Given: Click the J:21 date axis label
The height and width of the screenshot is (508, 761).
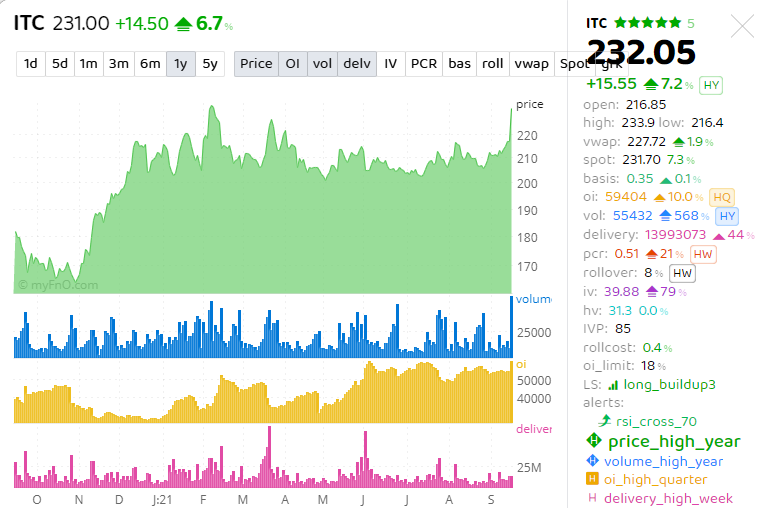Looking at the screenshot, I should tap(162, 499).
